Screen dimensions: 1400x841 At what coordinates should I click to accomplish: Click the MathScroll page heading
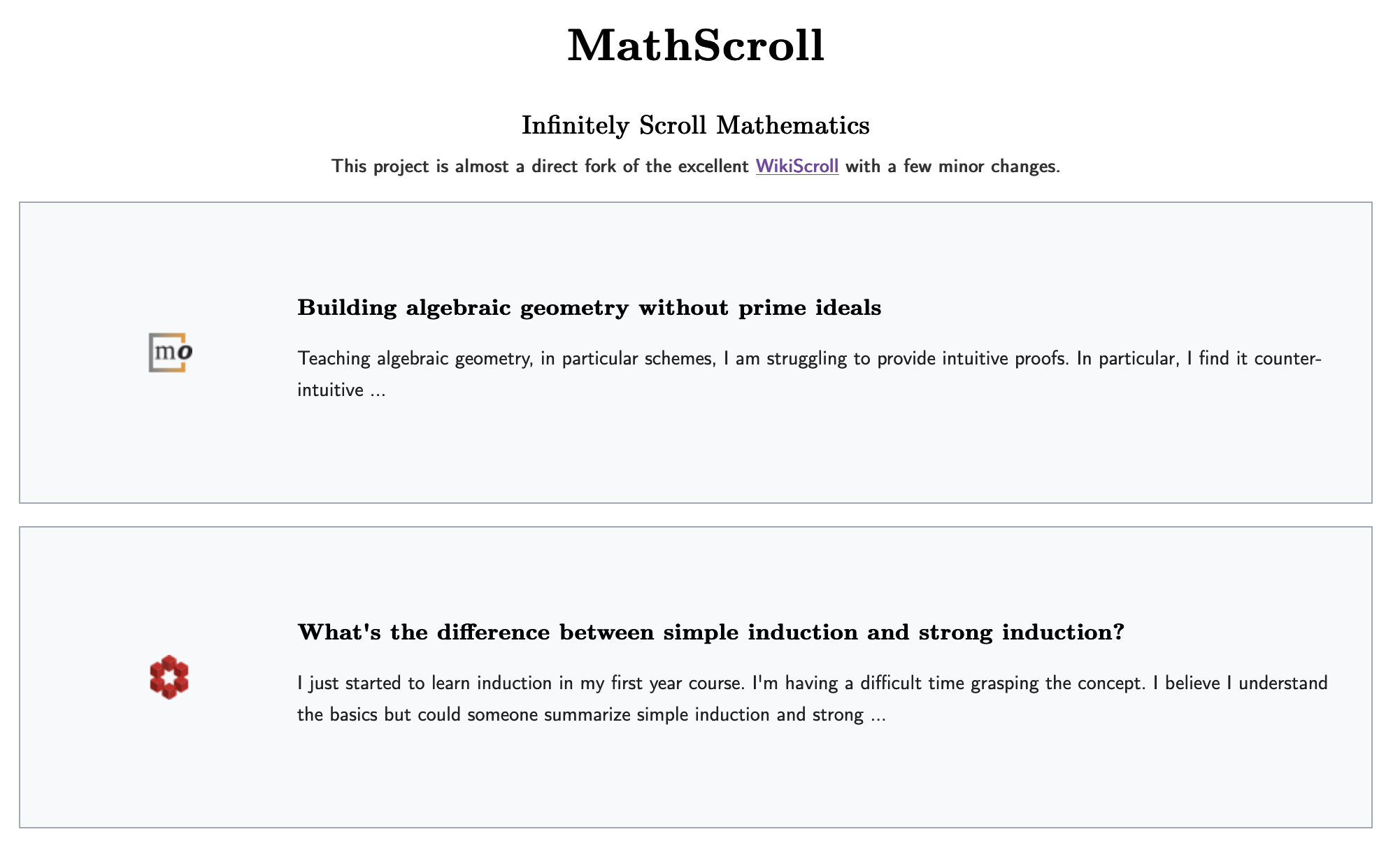pos(696,46)
